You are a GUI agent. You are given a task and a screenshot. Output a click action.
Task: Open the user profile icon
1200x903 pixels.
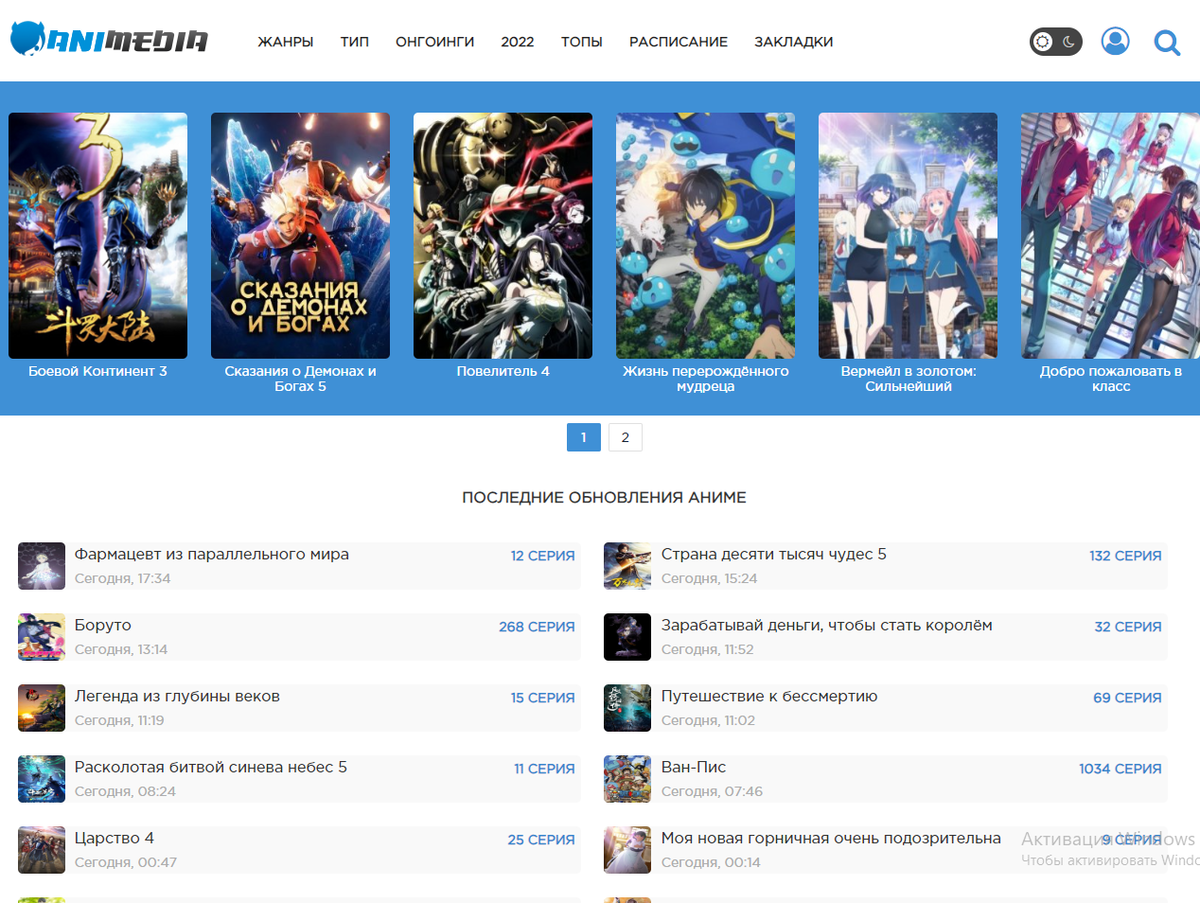[x=1115, y=41]
